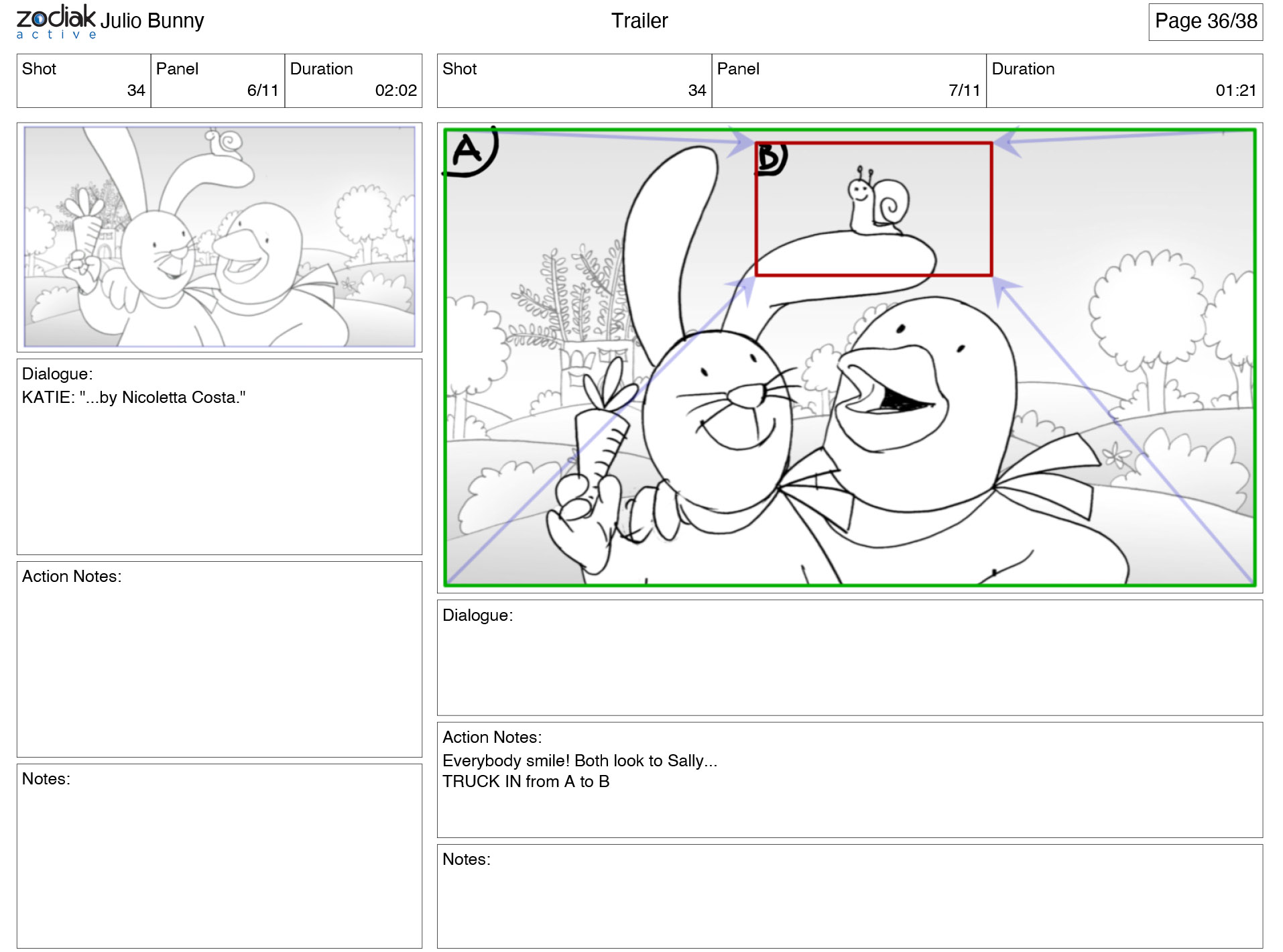
Task: Click shot number 34 of panel 7/11
Action: pyautogui.click(x=697, y=91)
